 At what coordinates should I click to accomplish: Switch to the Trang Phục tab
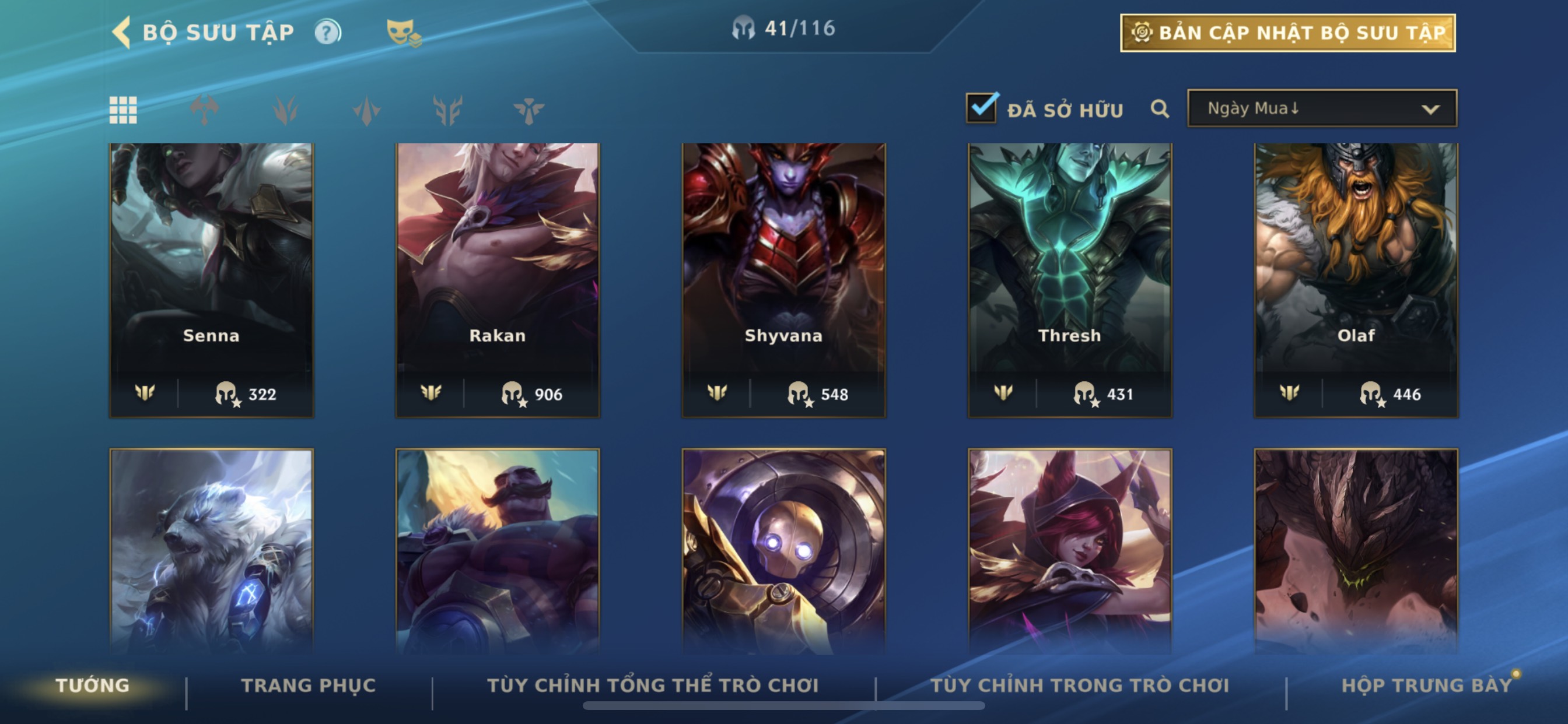[x=309, y=685]
